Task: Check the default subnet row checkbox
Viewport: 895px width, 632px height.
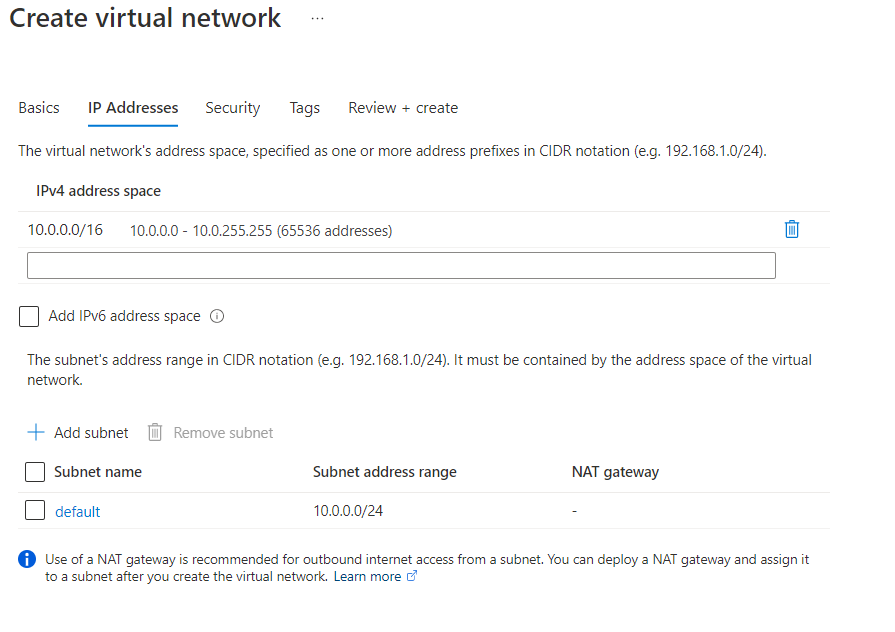Action: (35, 510)
